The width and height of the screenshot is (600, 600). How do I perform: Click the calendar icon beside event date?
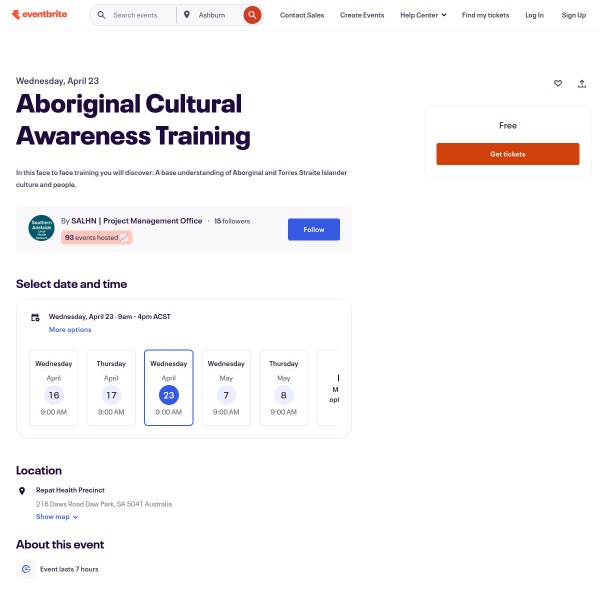35,317
